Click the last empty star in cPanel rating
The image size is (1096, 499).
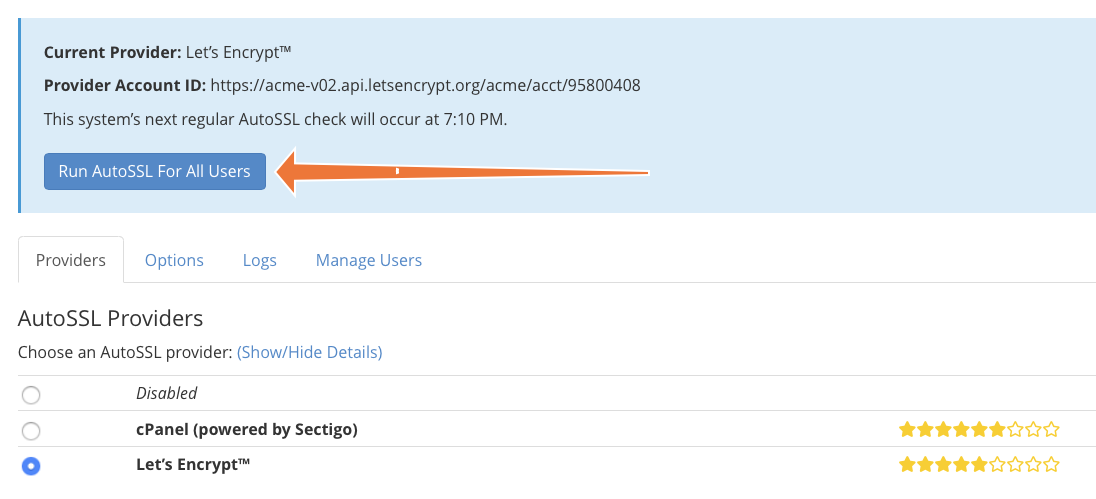(x=1051, y=430)
